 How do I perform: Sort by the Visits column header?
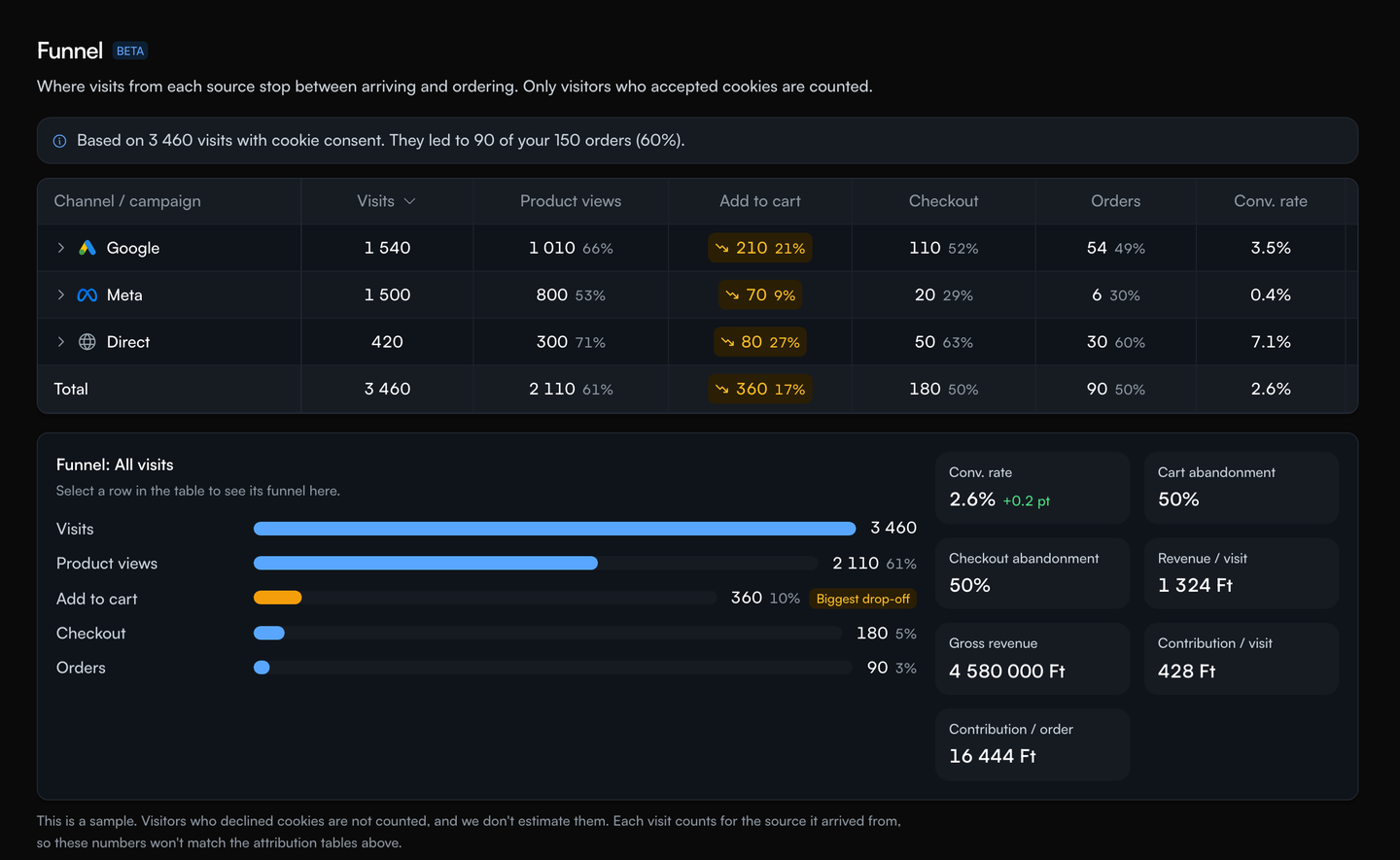tap(386, 201)
